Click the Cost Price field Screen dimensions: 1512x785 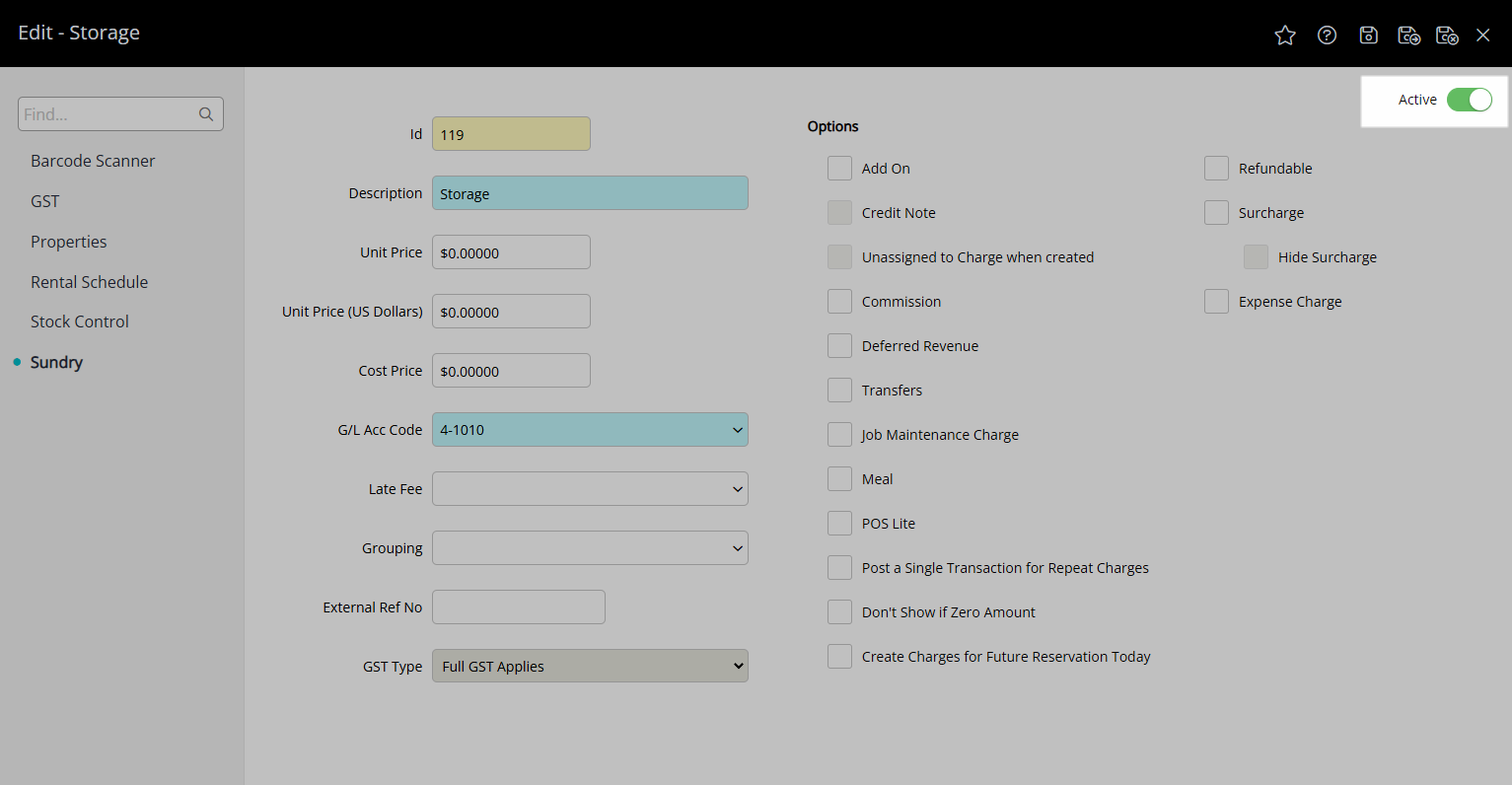[x=511, y=371]
